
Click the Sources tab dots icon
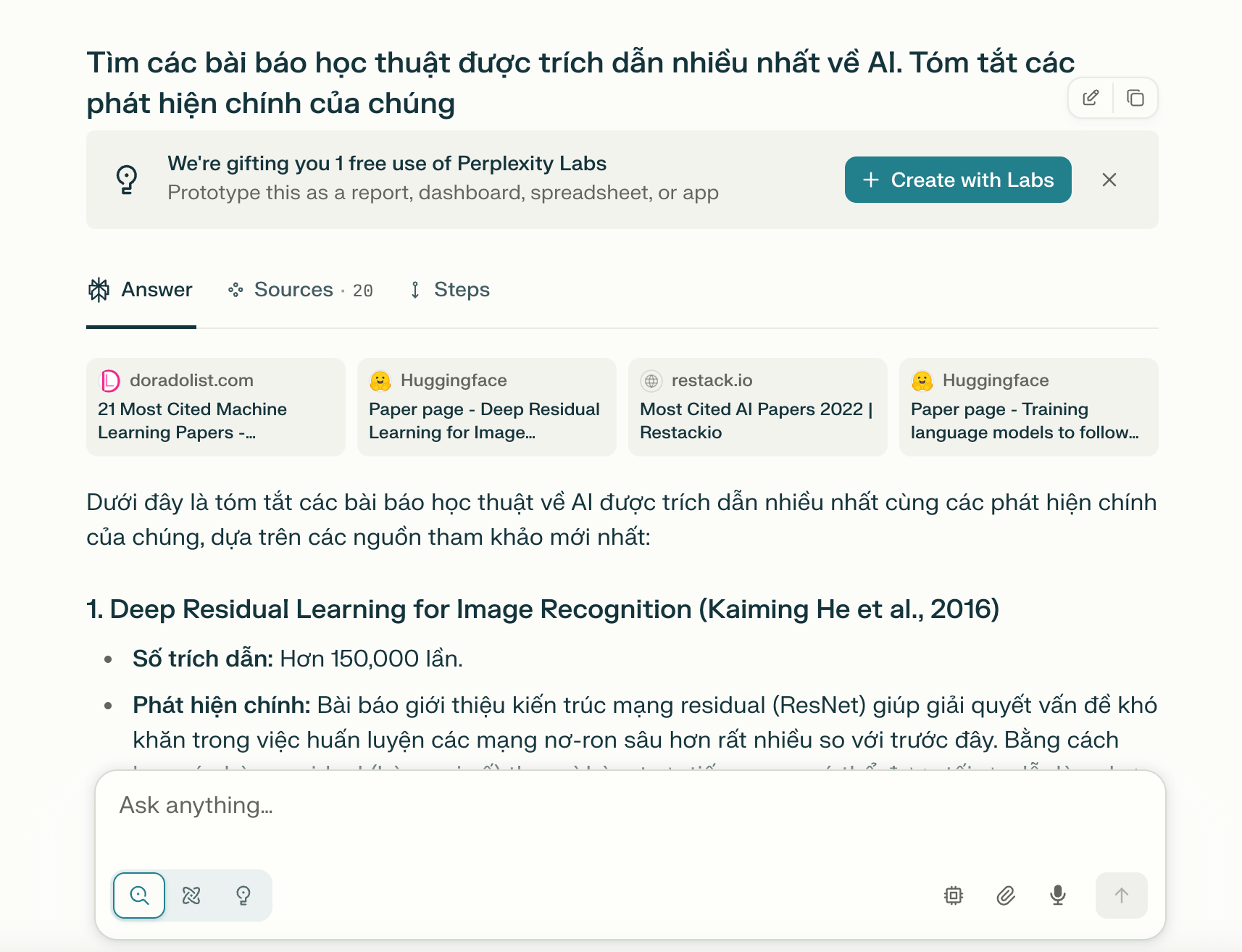(x=236, y=290)
